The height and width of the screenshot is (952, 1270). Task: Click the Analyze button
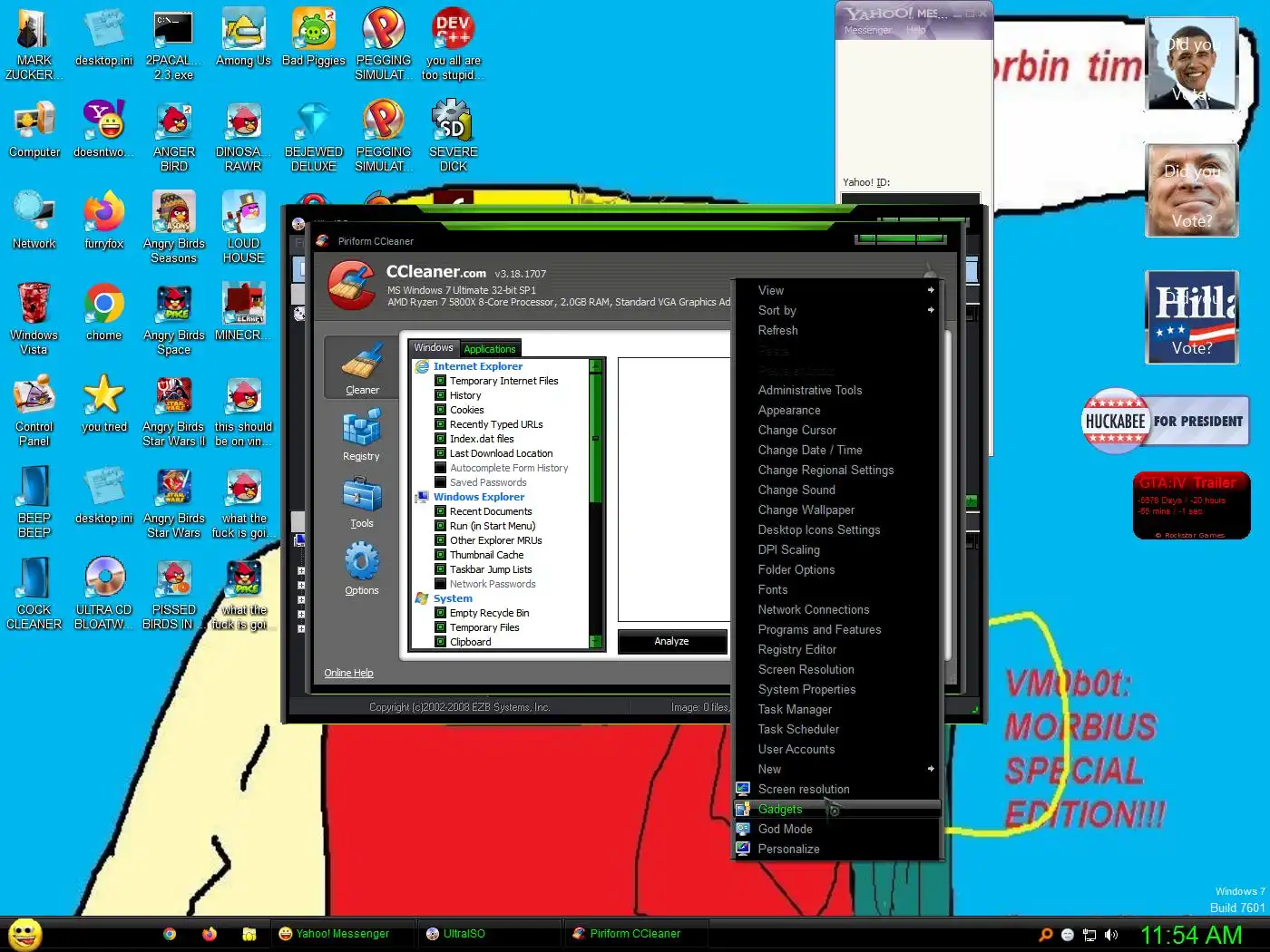point(672,641)
